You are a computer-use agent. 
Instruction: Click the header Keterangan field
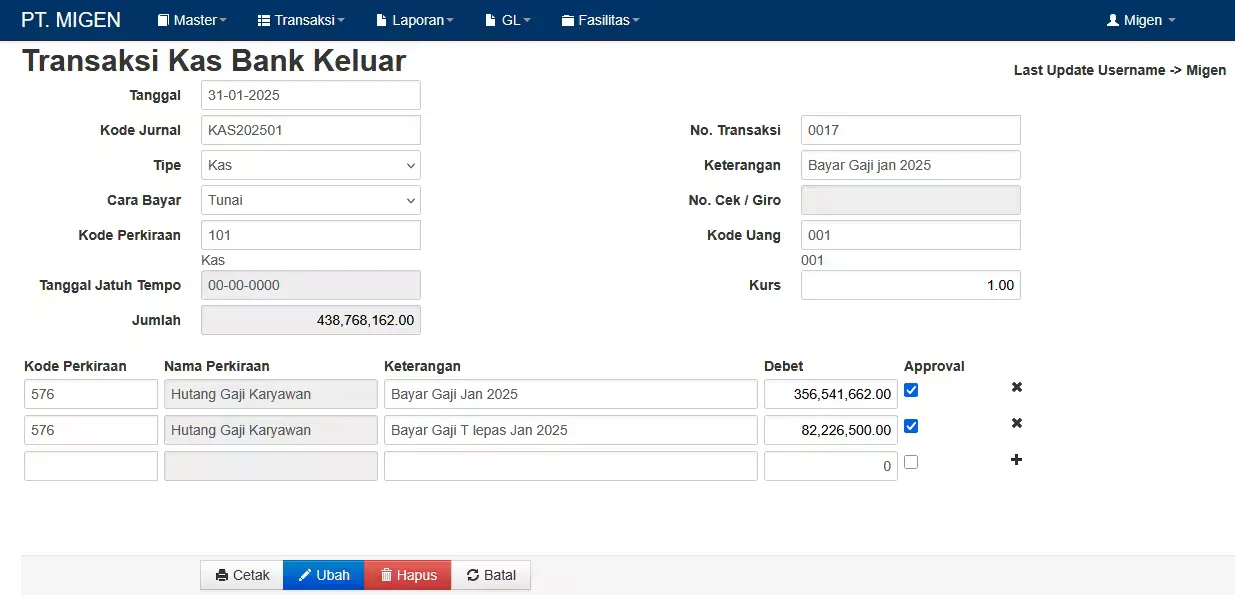[x=911, y=165]
